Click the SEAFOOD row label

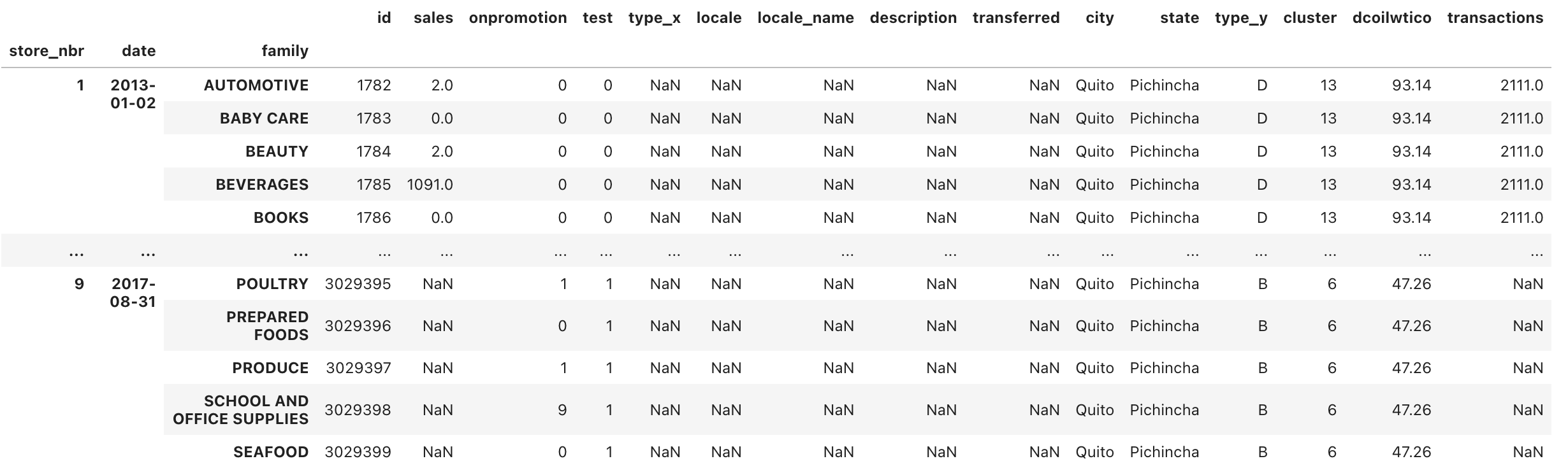tap(270, 452)
